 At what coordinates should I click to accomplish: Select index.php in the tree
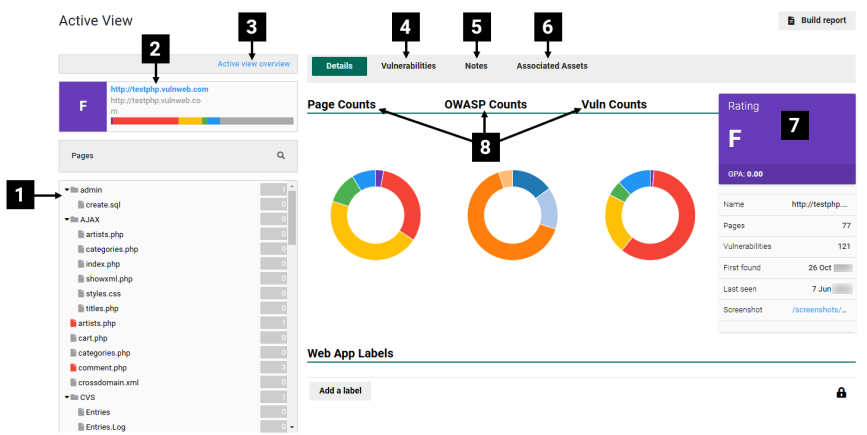click(x=103, y=264)
